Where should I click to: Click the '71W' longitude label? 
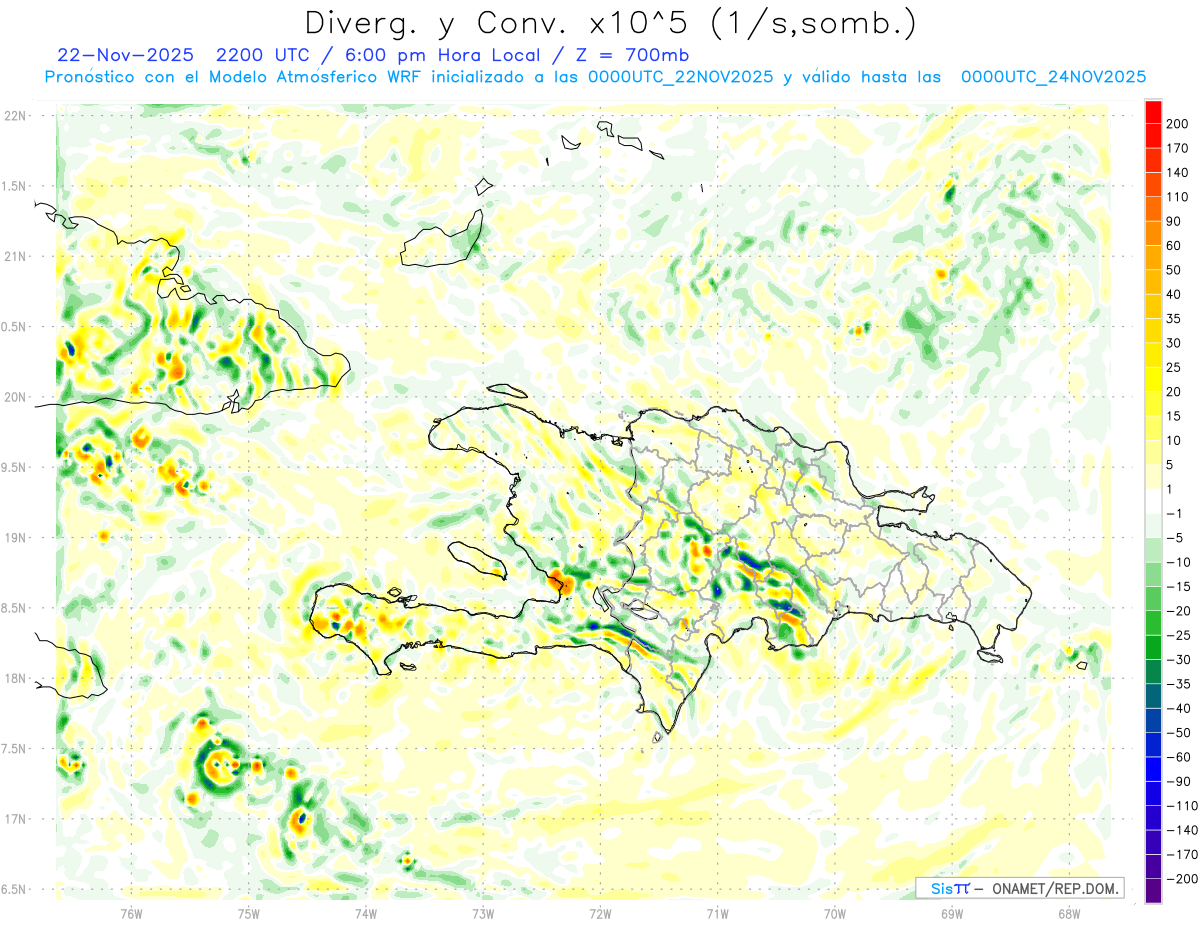pos(717,913)
